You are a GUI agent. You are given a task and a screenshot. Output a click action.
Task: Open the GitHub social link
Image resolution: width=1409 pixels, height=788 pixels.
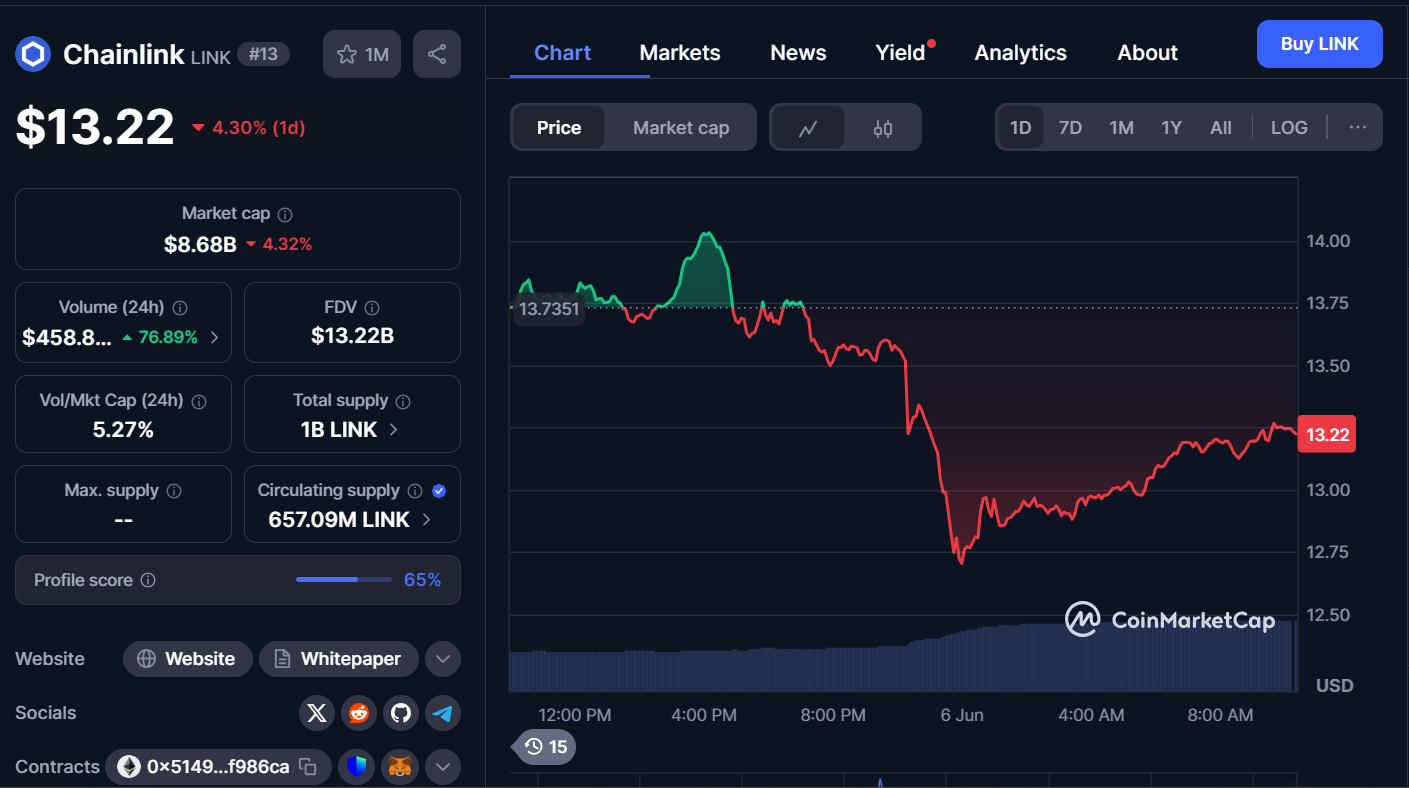pyautogui.click(x=401, y=713)
